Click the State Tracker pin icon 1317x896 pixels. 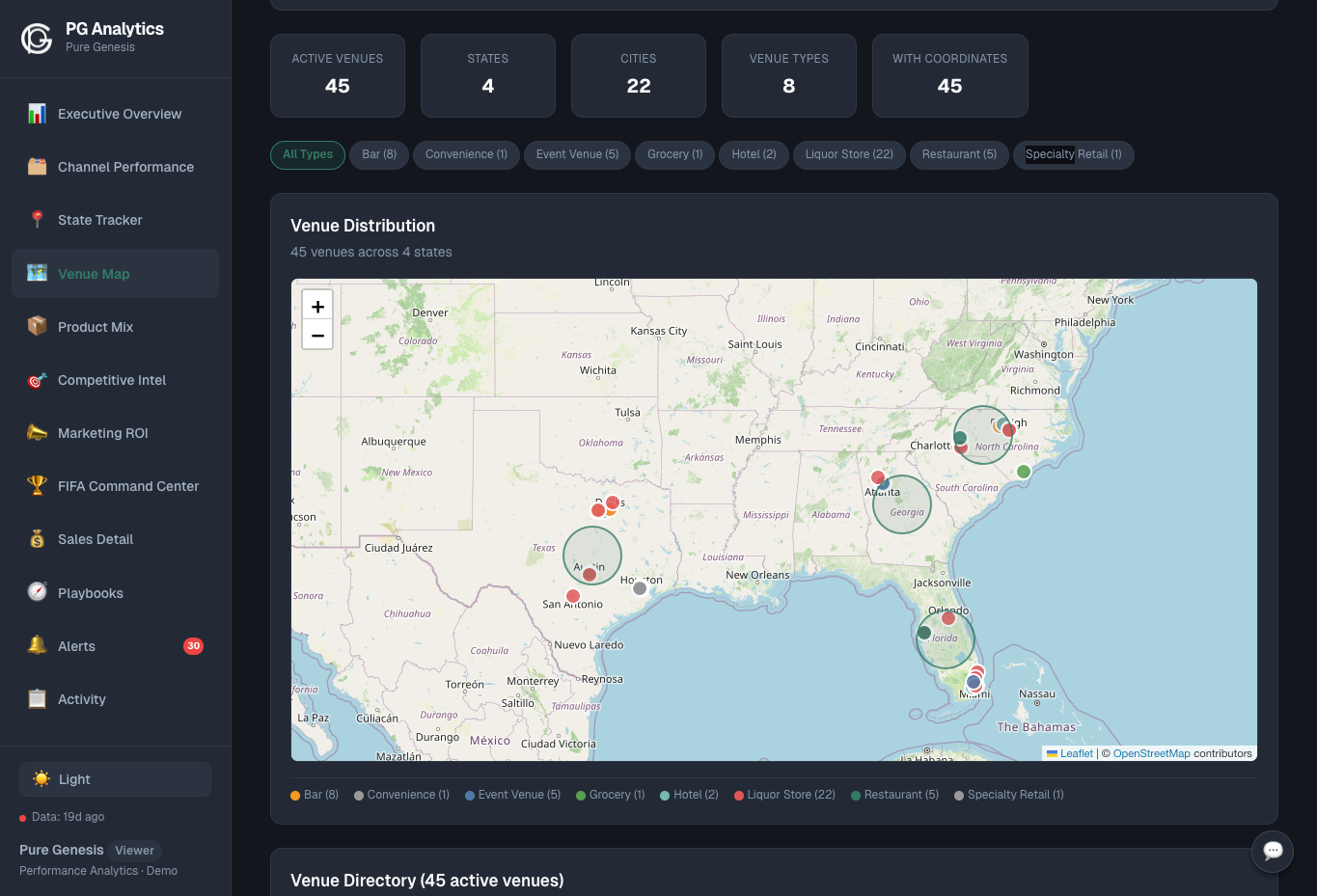click(x=37, y=220)
